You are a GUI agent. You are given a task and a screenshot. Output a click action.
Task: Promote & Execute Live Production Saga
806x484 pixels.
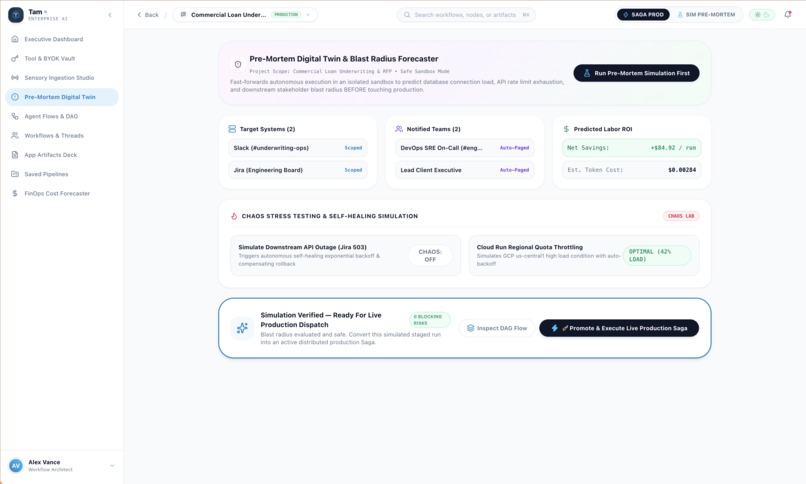pyautogui.click(x=619, y=328)
